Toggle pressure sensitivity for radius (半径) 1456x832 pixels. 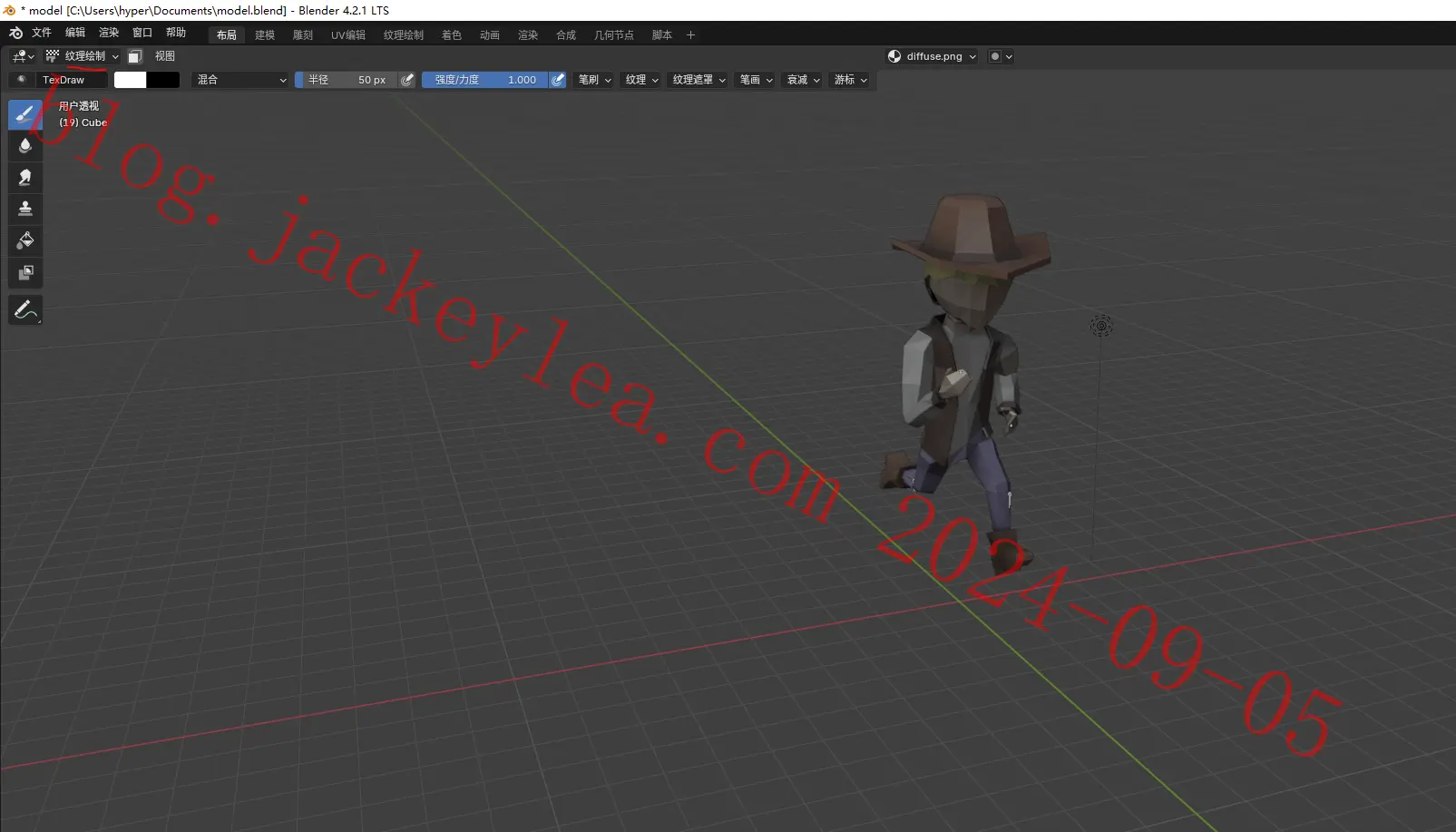coord(407,80)
